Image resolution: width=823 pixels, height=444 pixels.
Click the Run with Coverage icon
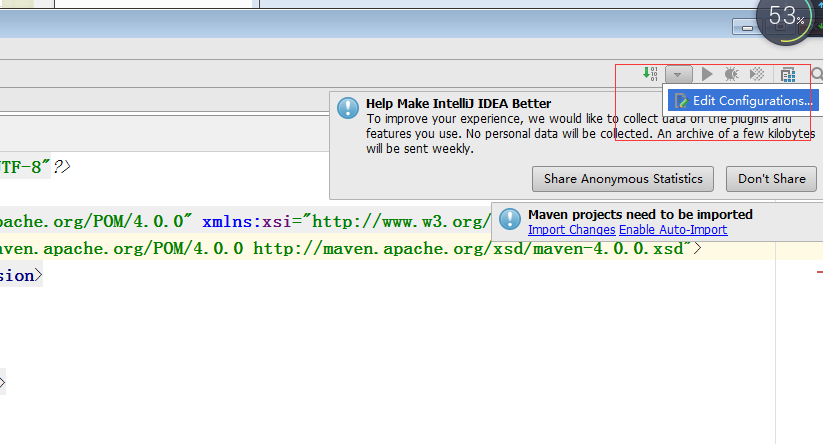point(757,74)
